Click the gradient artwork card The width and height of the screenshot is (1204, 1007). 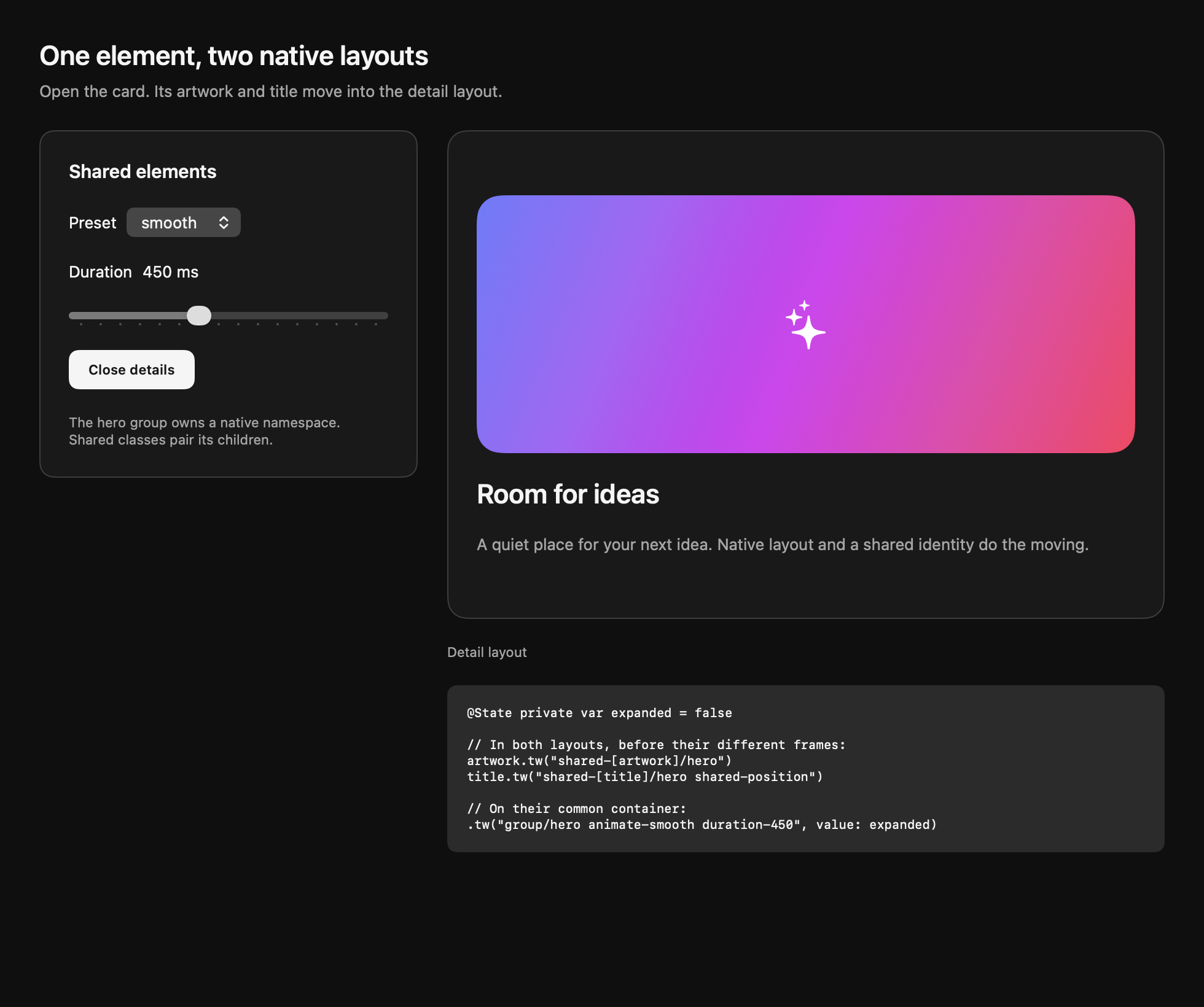click(x=805, y=324)
